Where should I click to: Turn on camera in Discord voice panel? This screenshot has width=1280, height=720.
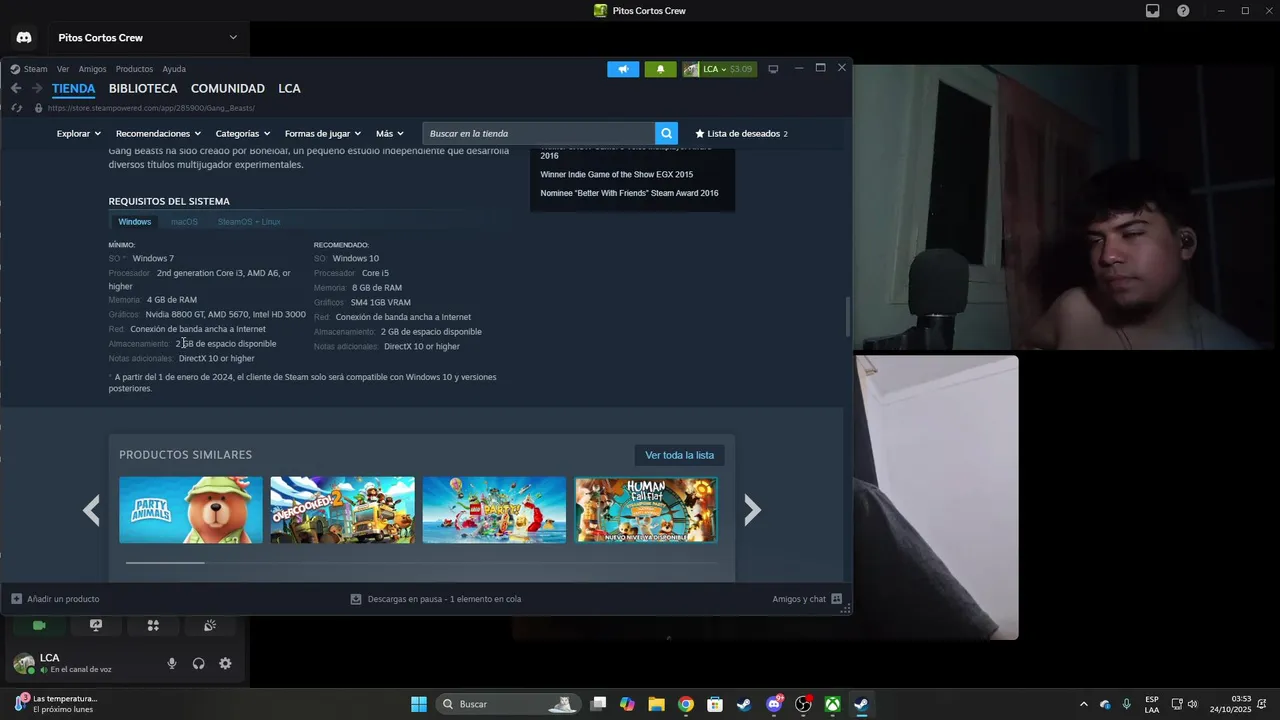point(39,625)
